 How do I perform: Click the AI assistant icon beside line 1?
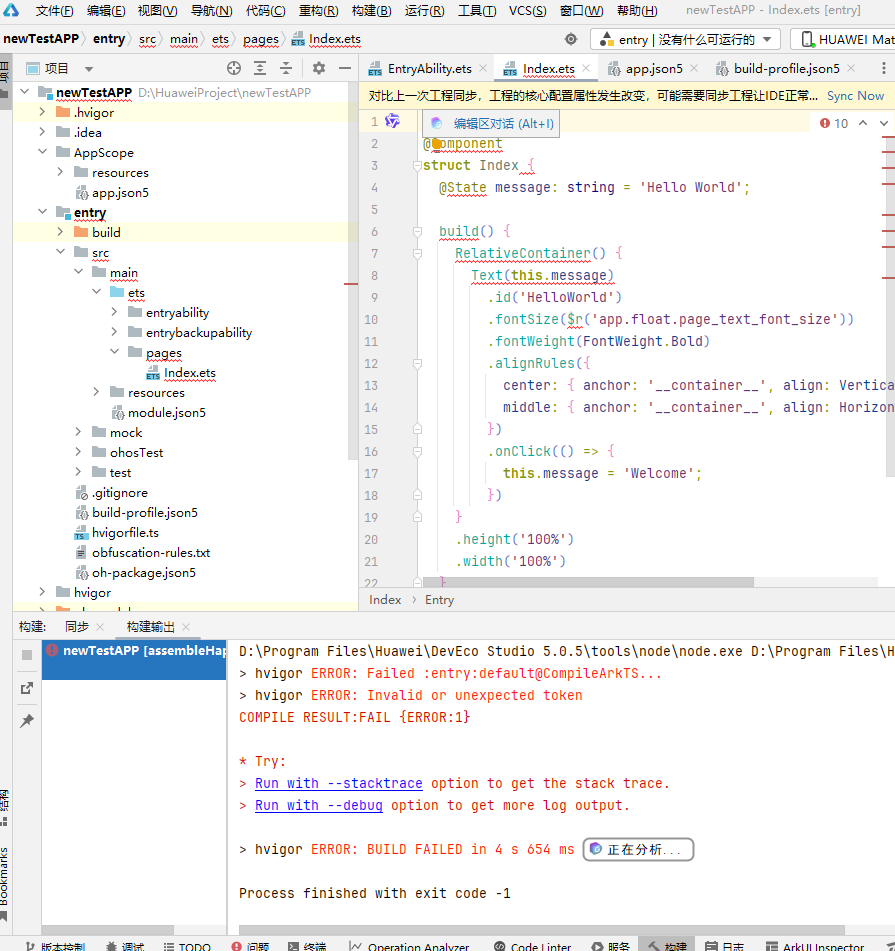point(393,121)
